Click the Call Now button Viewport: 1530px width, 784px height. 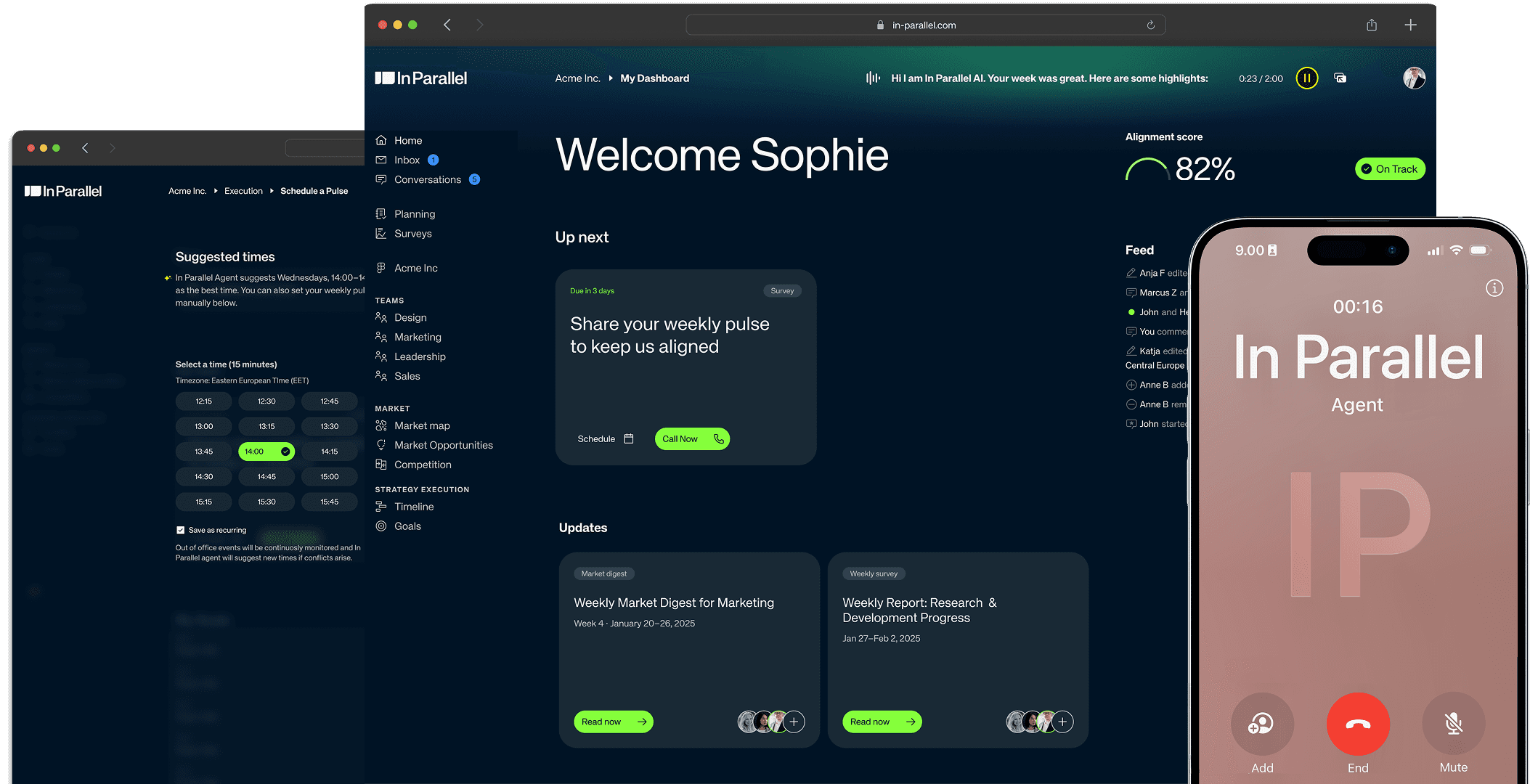691,439
